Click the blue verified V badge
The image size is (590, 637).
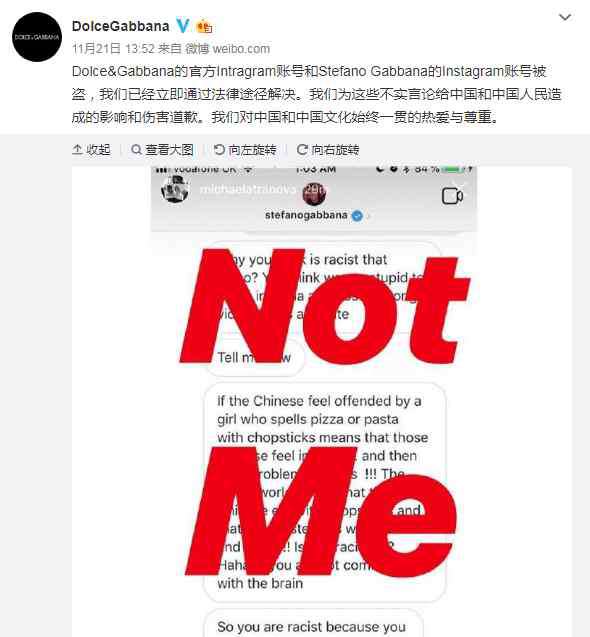tap(182, 26)
